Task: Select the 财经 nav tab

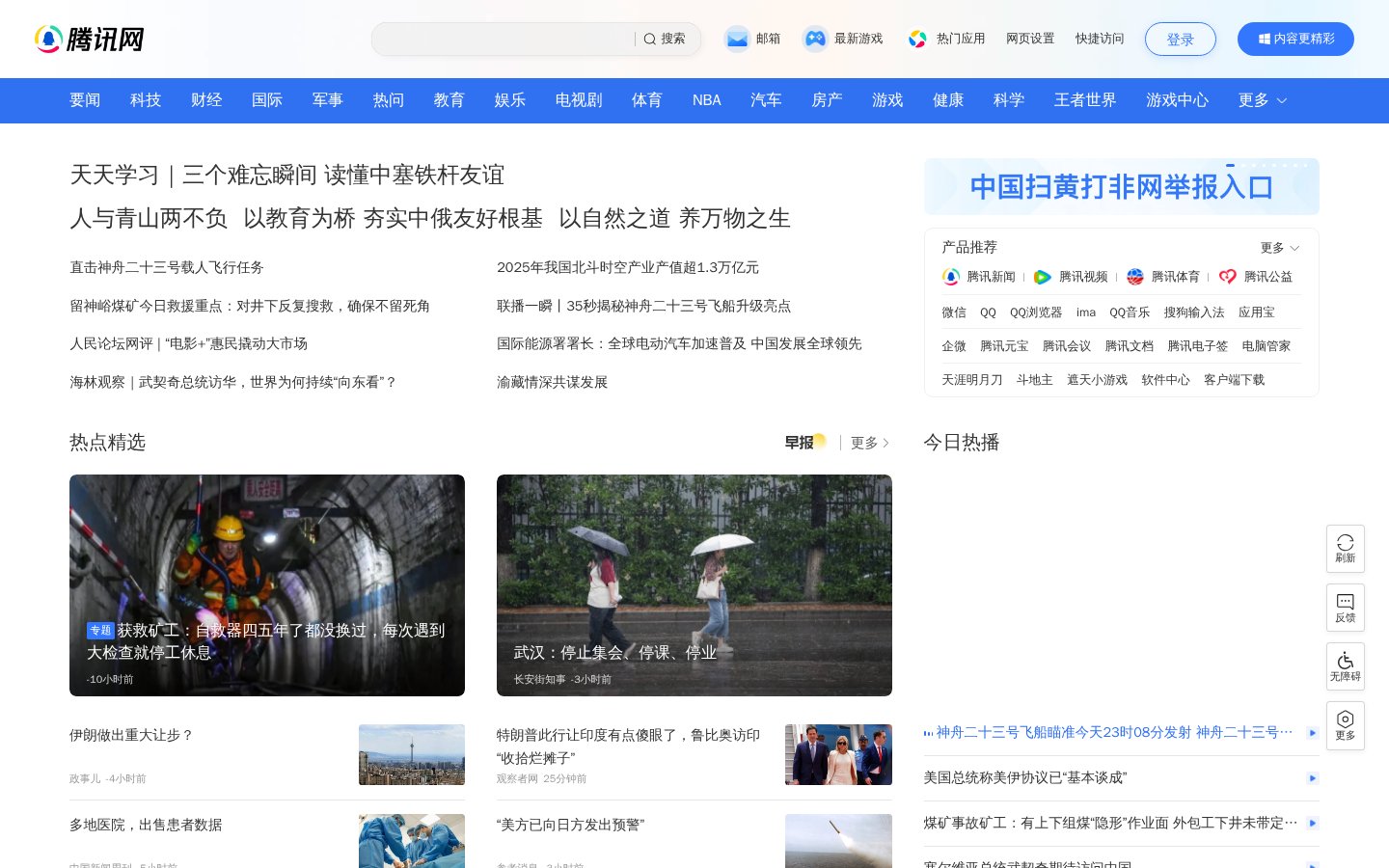Action: point(206,100)
